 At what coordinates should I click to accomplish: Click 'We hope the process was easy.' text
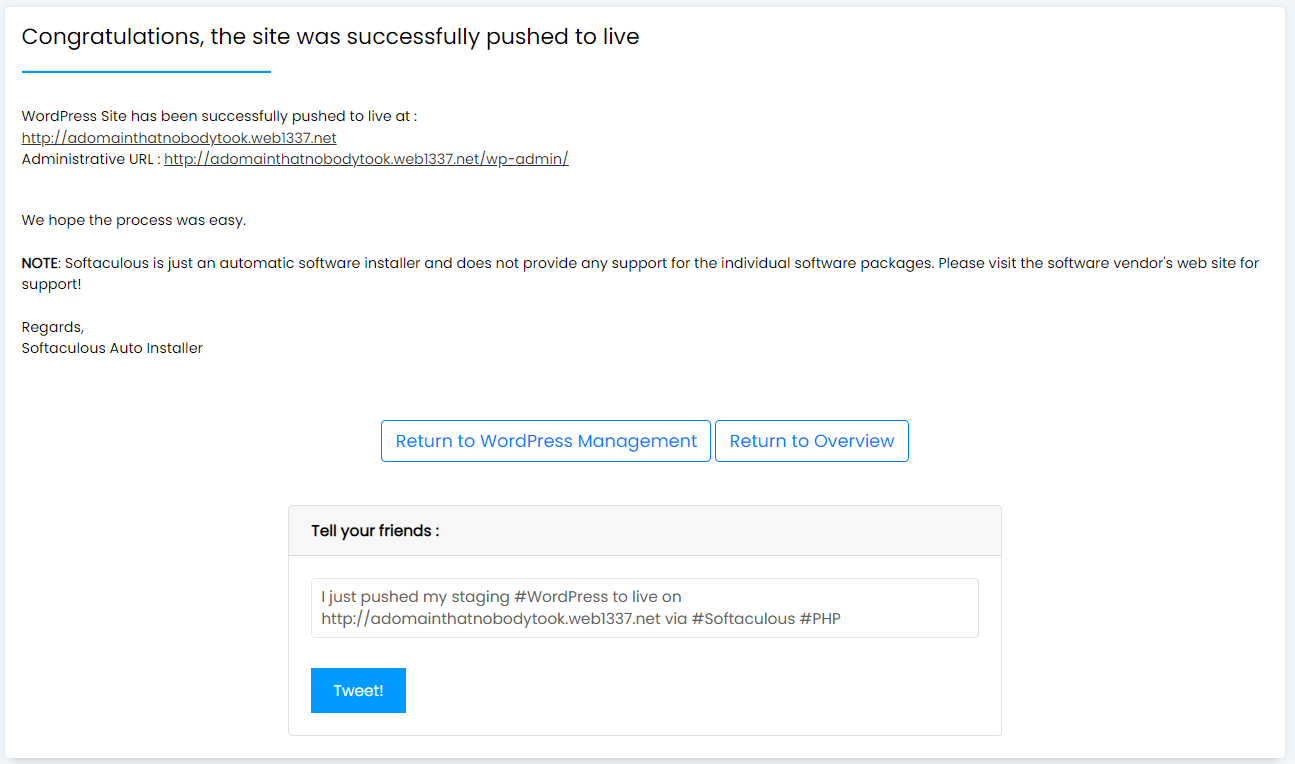pyautogui.click(x=133, y=220)
